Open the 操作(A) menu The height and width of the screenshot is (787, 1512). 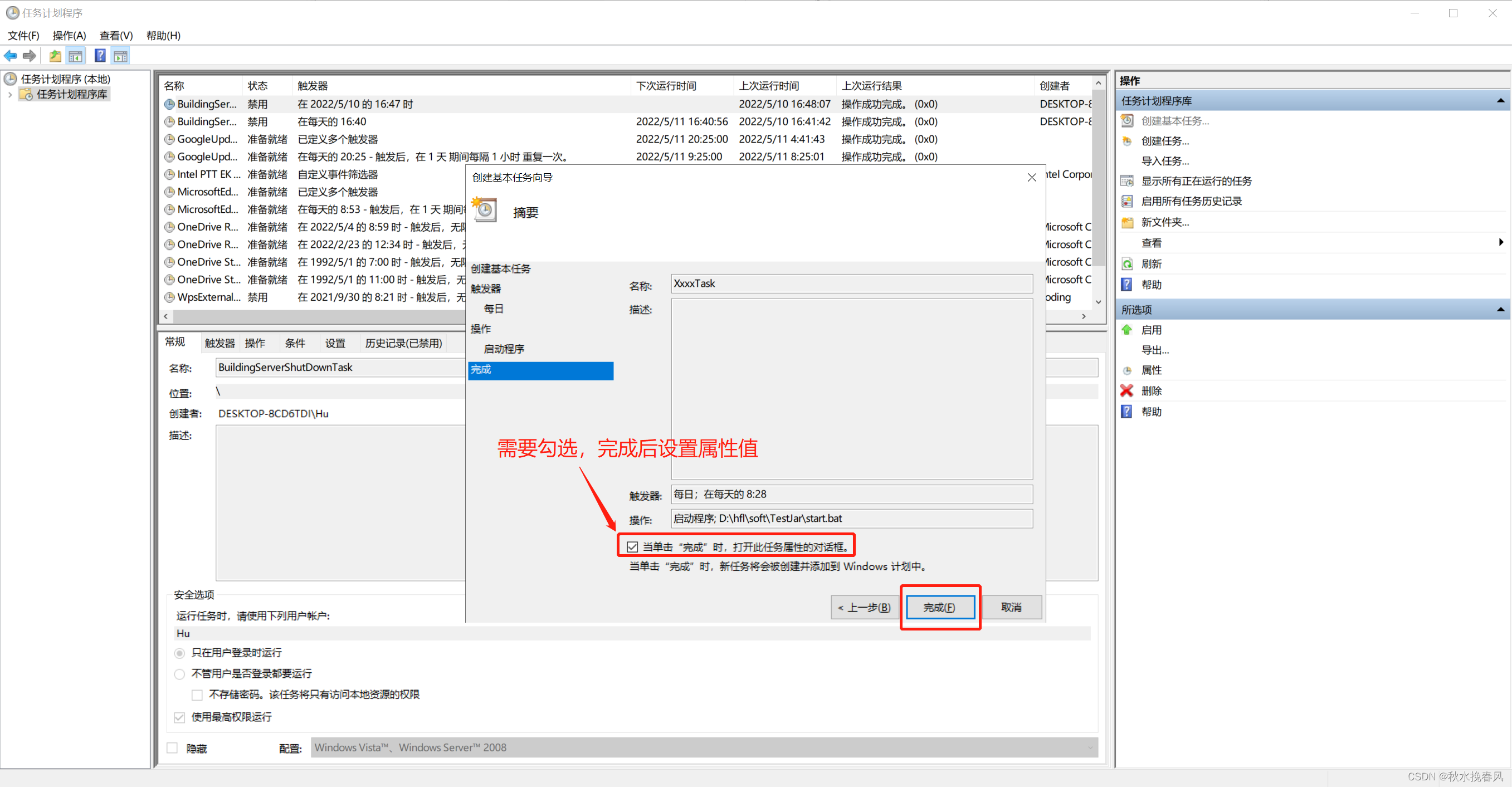tap(69, 36)
